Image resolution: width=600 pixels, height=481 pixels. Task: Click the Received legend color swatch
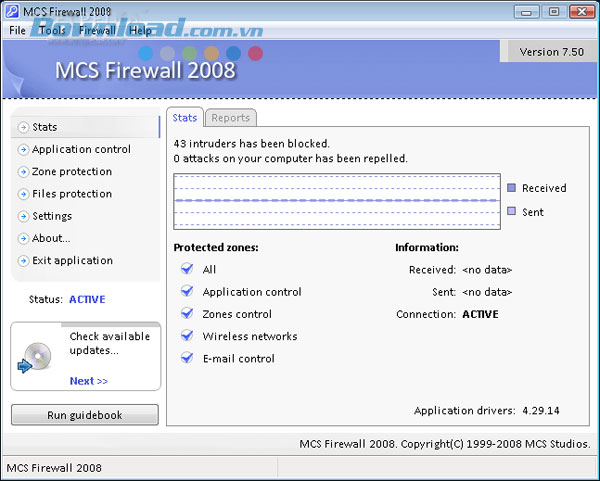point(511,188)
